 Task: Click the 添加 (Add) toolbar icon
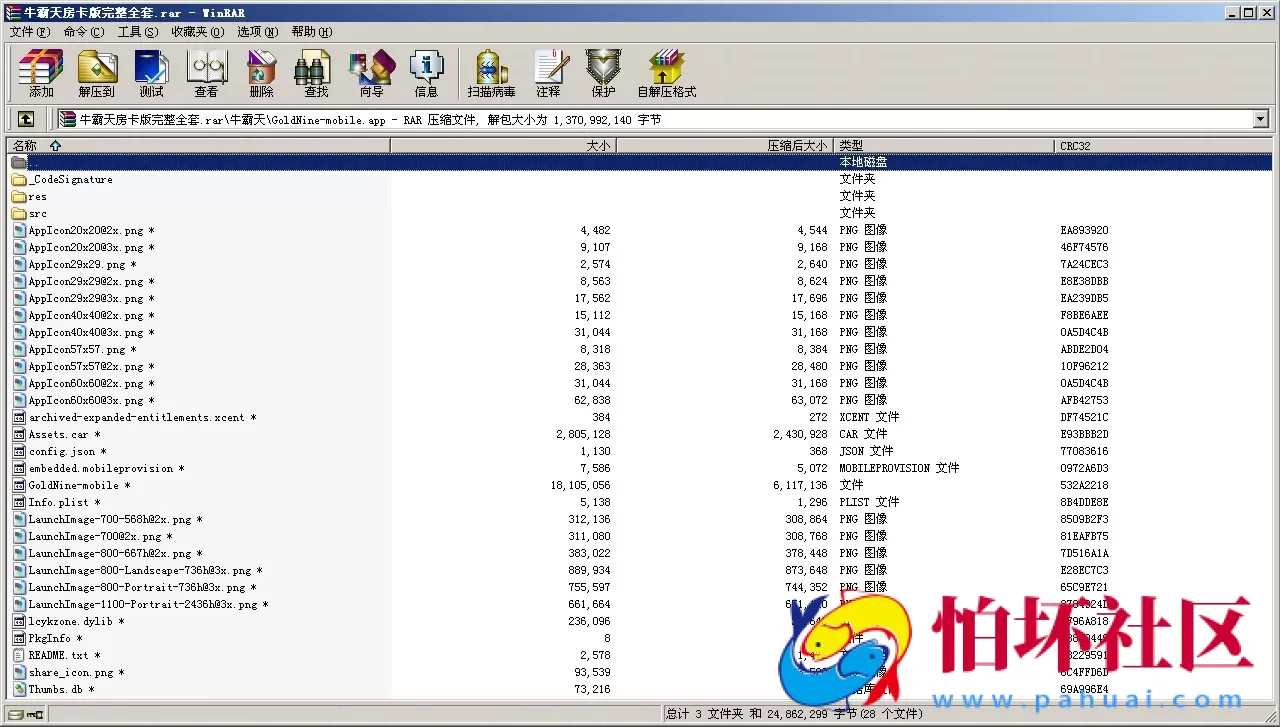tap(41, 73)
